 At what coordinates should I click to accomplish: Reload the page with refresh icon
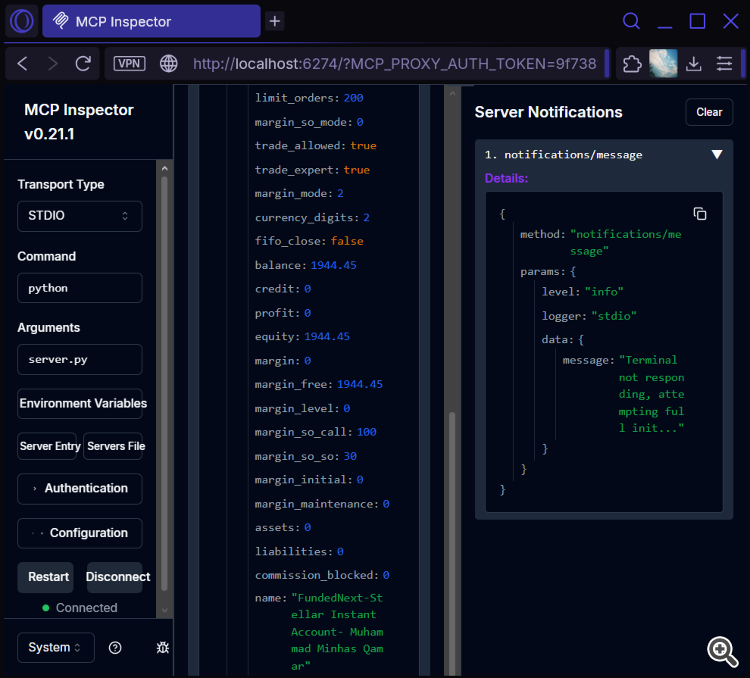click(x=83, y=63)
